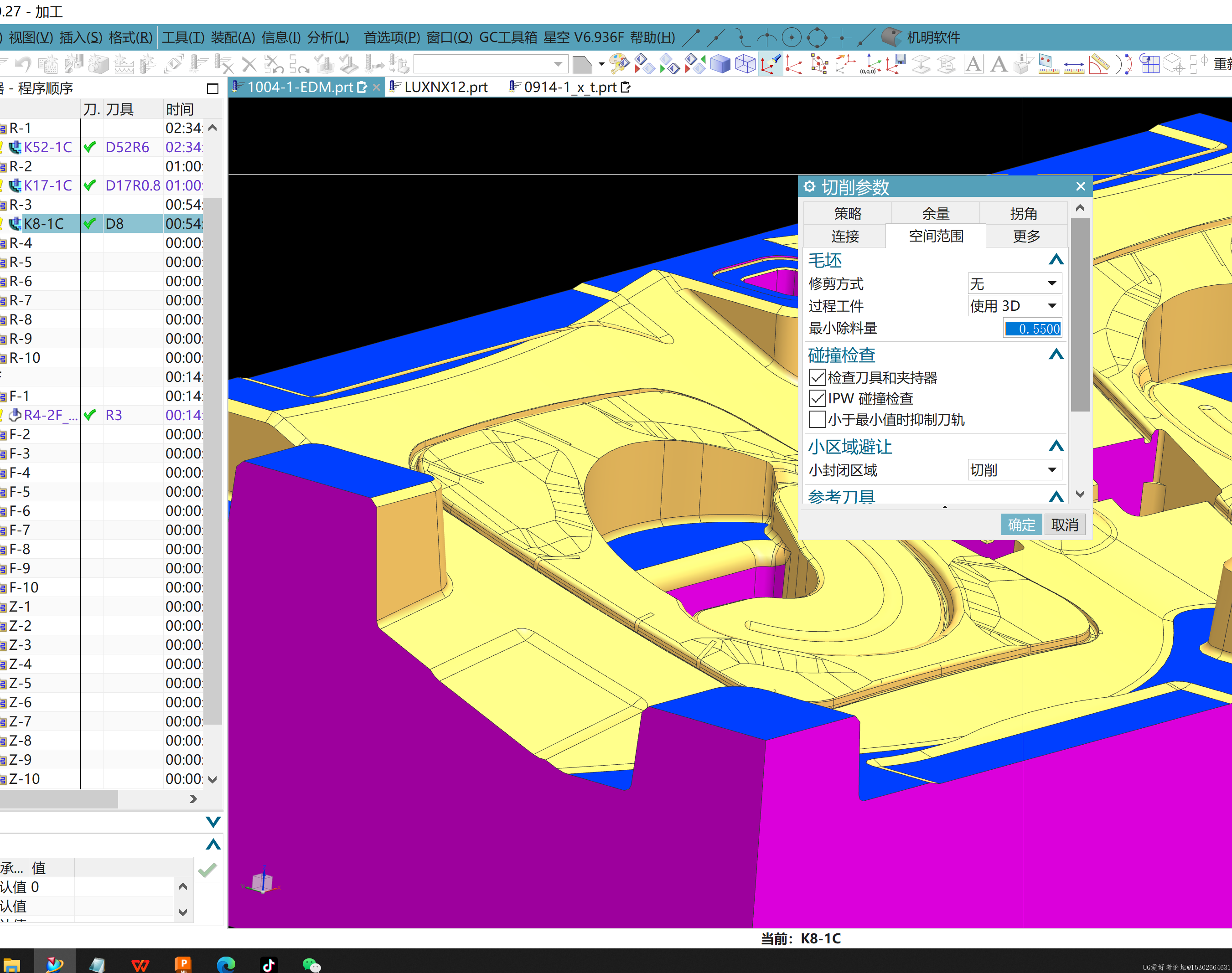Click the boxed A text icon

(973, 64)
